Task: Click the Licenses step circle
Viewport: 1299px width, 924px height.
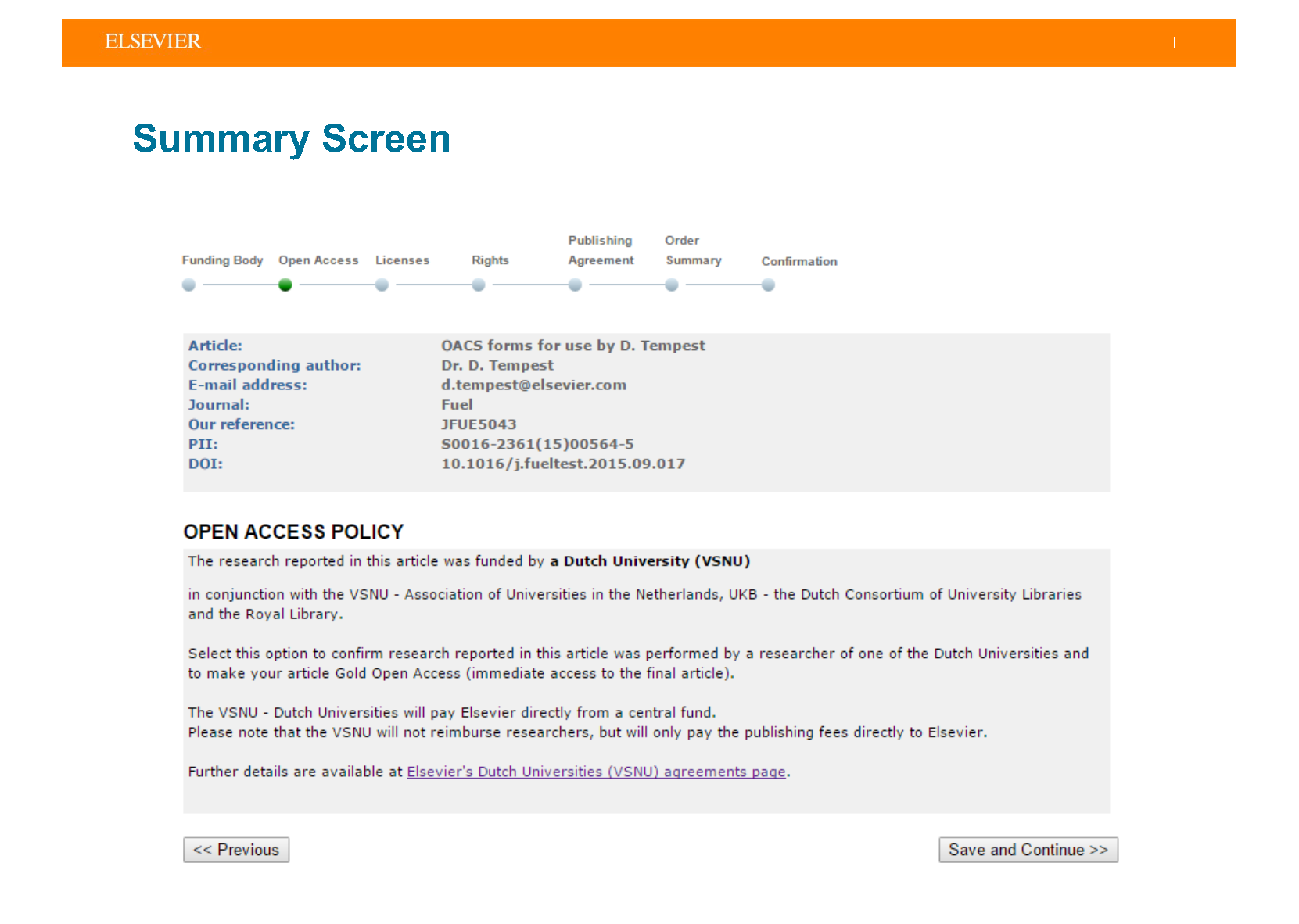Action: point(382,285)
